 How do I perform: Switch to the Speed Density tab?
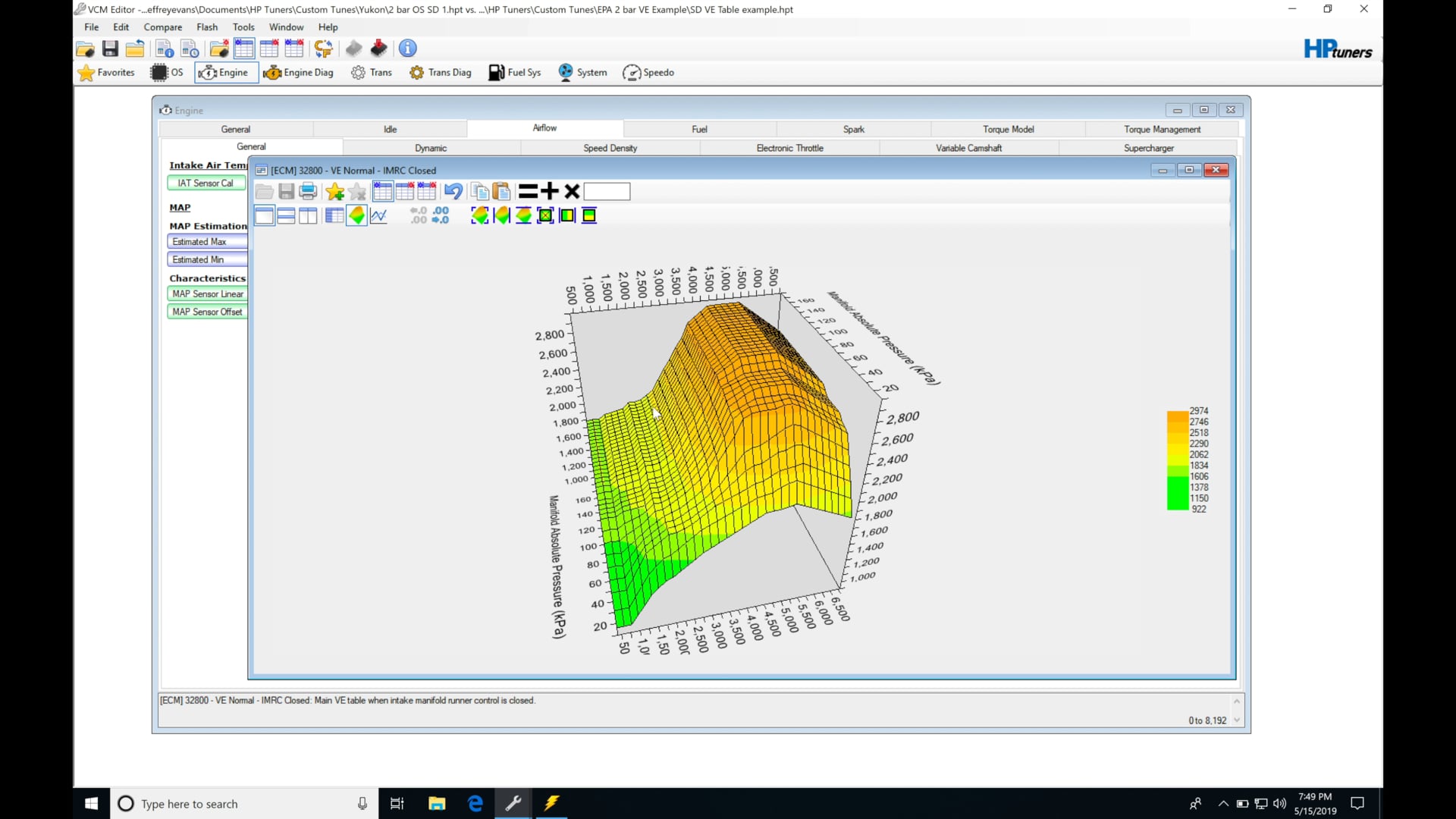click(x=610, y=148)
